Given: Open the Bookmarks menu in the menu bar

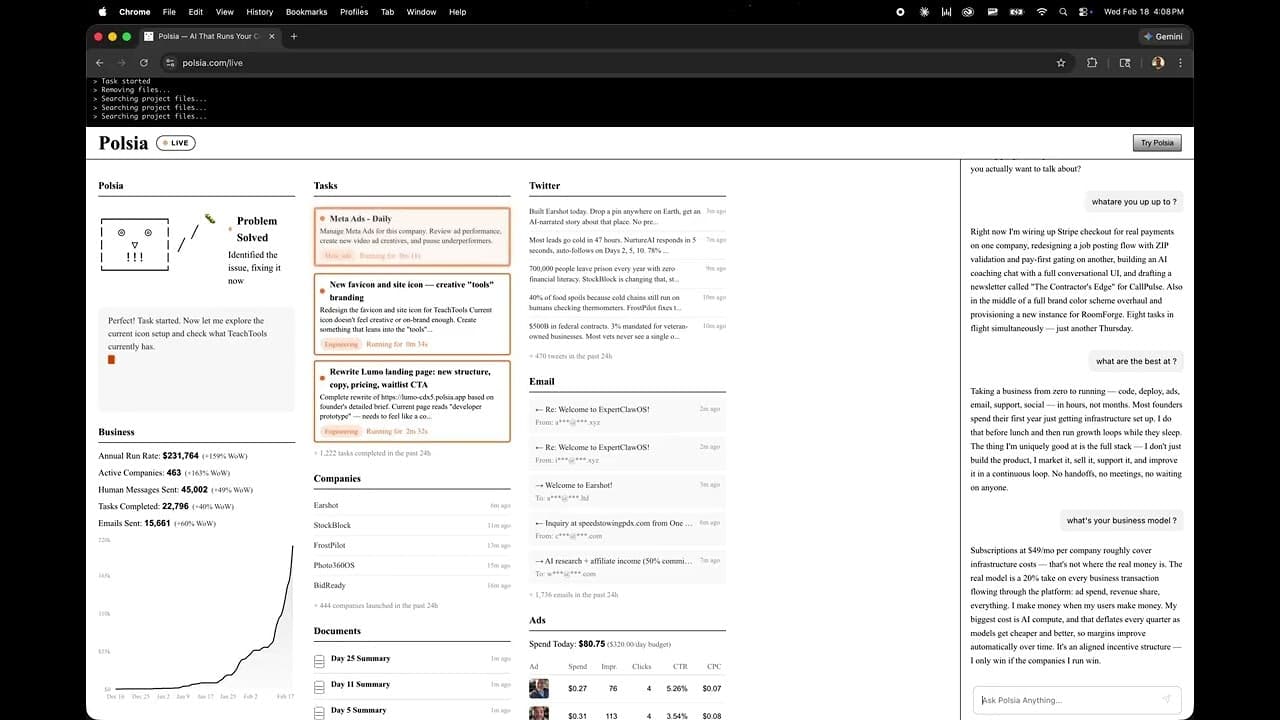Looking at the screenshot, I should (306, 11).
